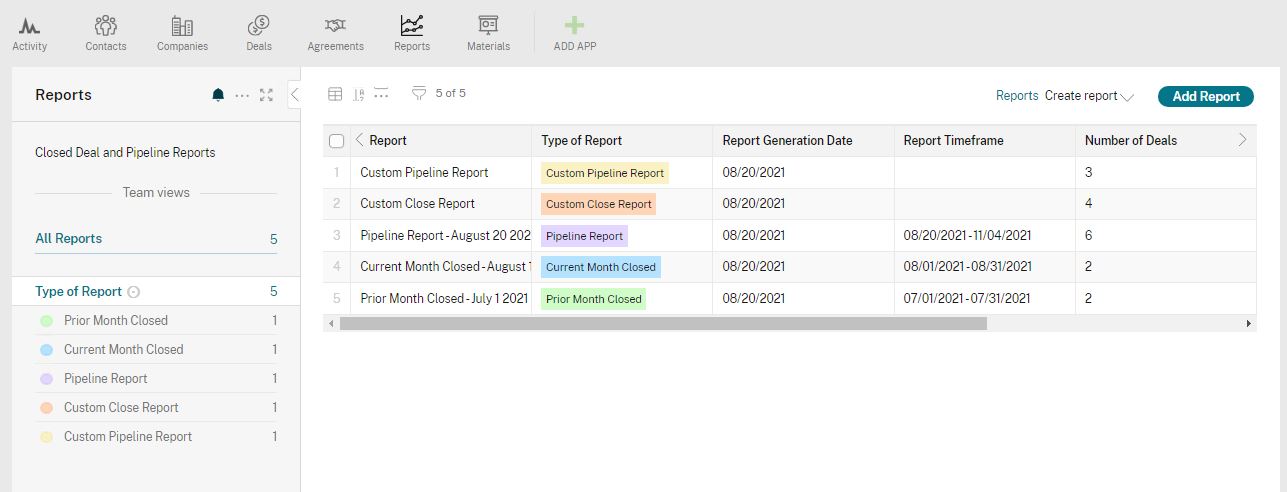1287x492 pixels.
Task: Click the table view icon
Action: [336, 94]
